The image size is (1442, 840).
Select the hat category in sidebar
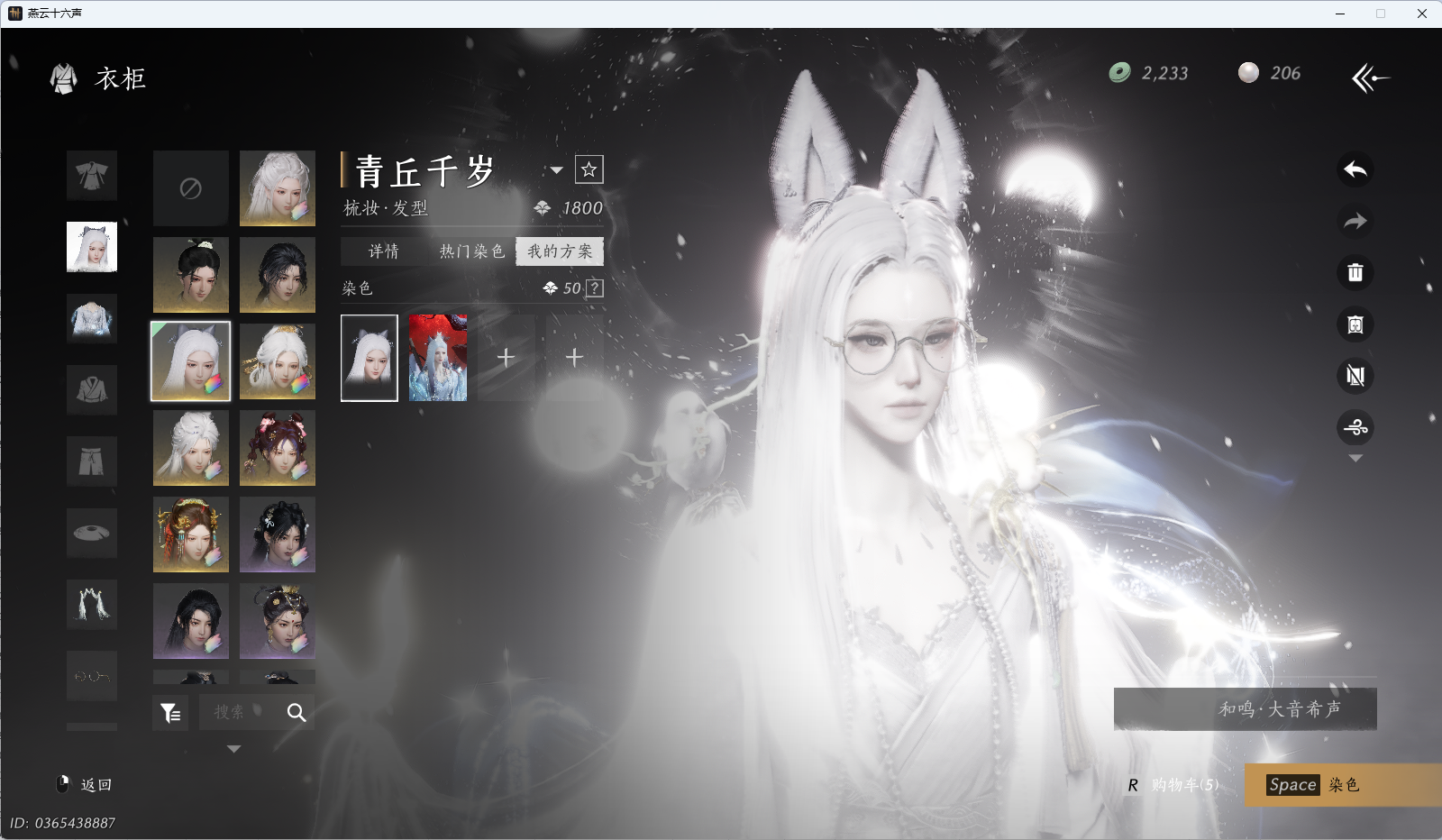tap(92, 533)
